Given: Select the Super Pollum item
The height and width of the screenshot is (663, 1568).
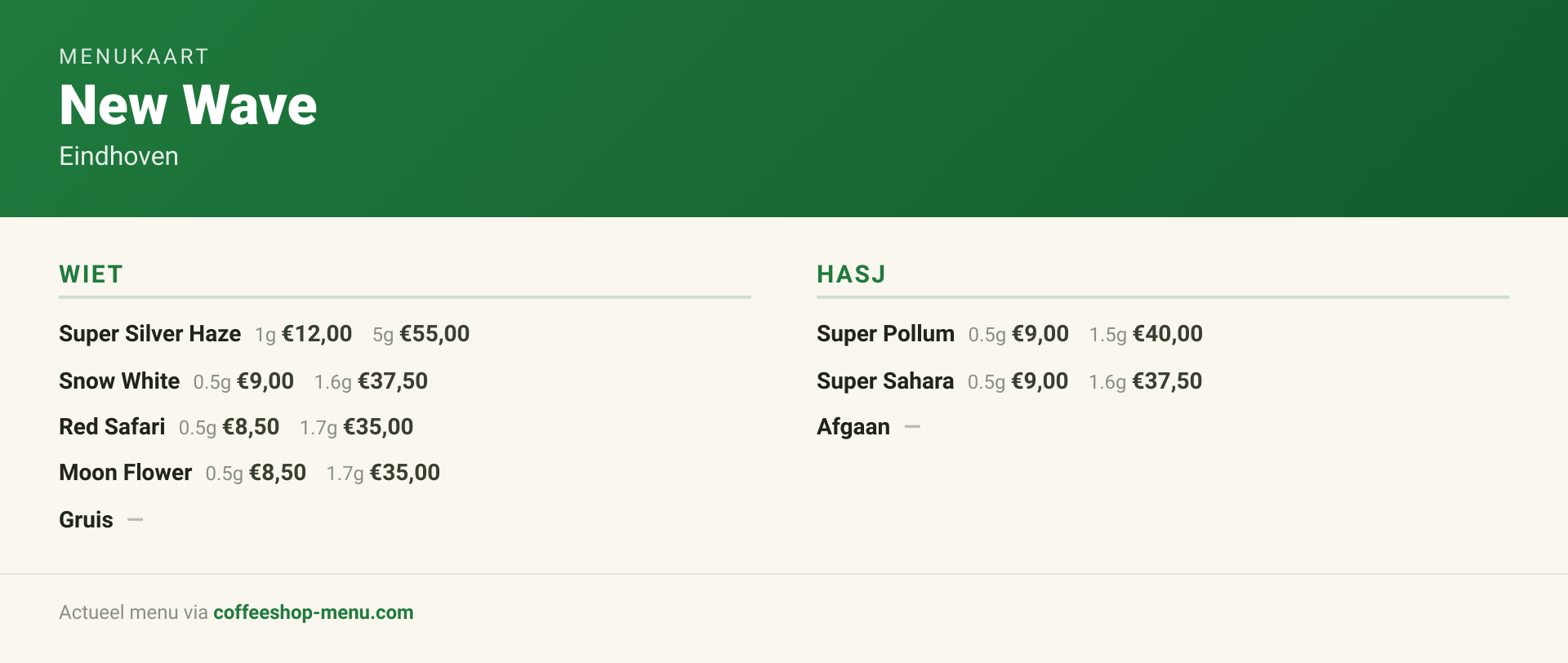Looking at the screenshot, I should click(x=885, y=334).
